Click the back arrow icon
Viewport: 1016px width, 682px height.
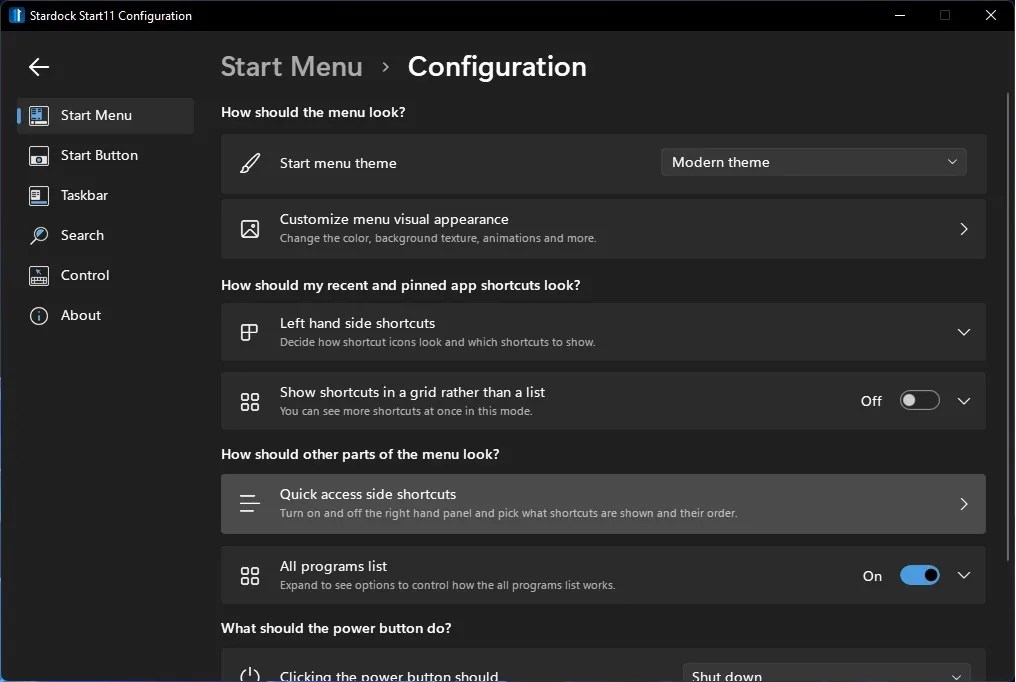[39, 67]
